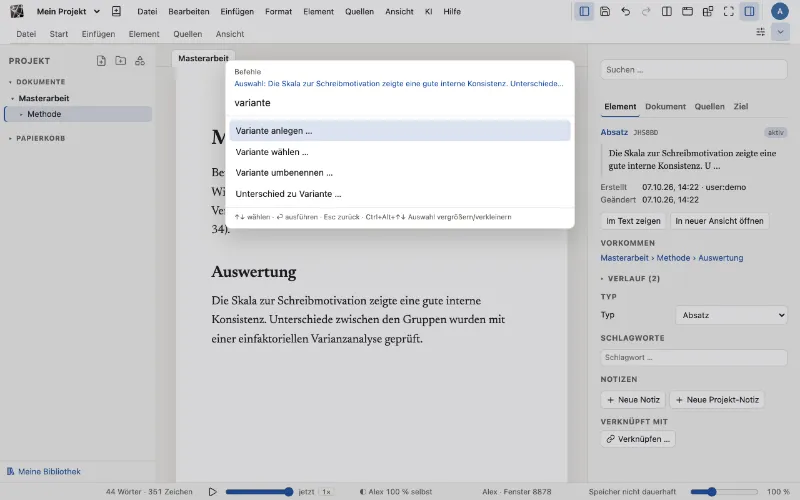The height and width of the screenshot is (500, 800).
Task: Switch to the Dokument inspector tab
Action: [665, 107]
